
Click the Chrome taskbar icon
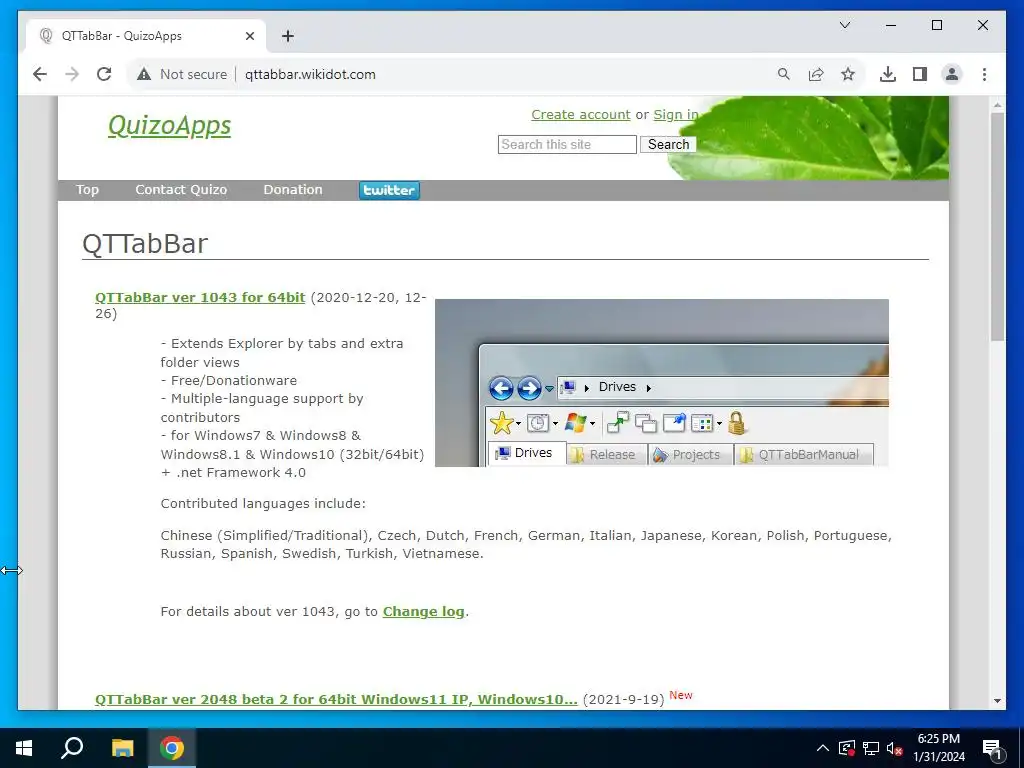pyautogui.click(x=172, y=748)
